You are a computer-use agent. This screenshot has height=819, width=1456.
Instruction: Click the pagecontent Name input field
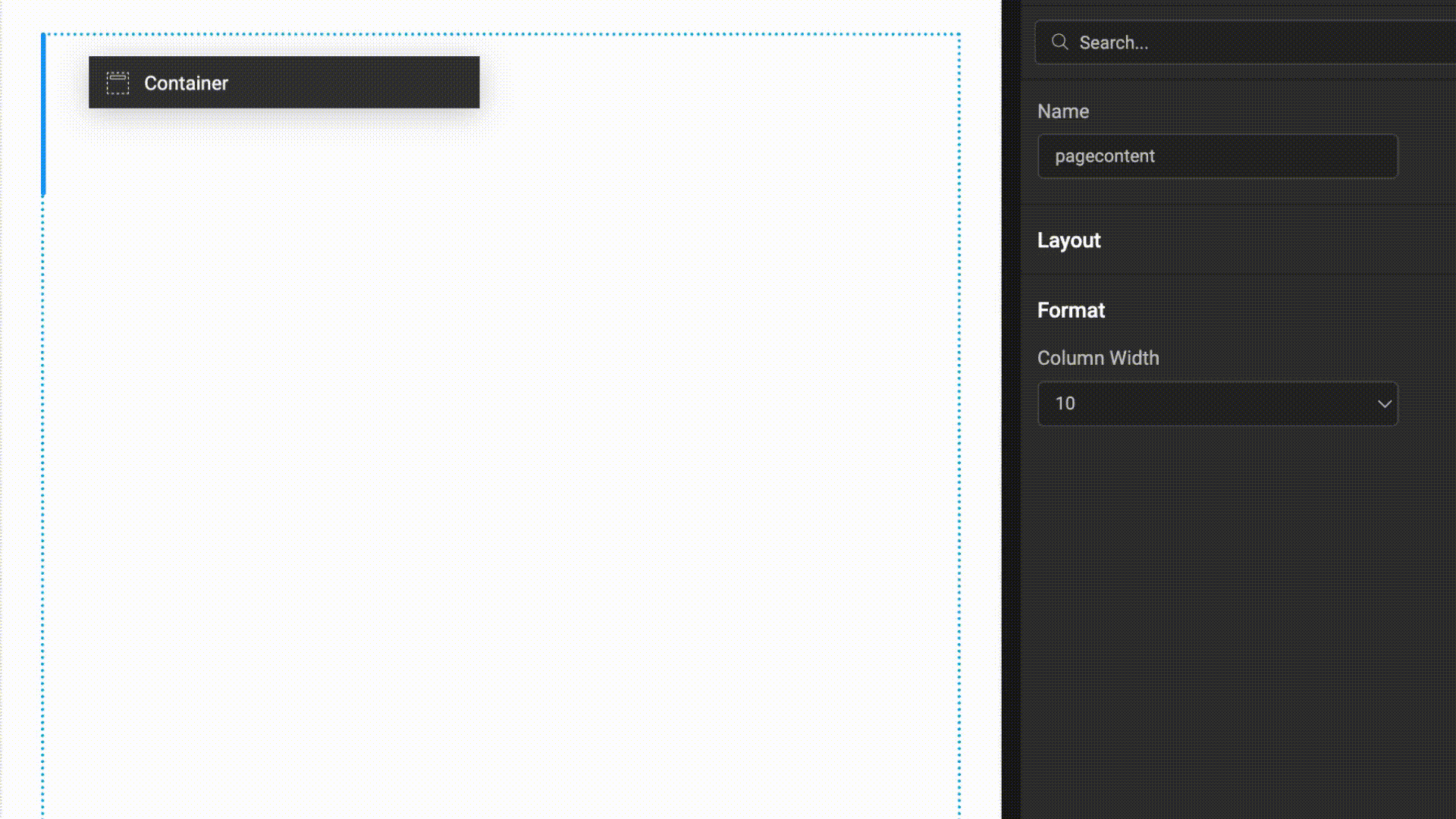tap(1217, 155)
